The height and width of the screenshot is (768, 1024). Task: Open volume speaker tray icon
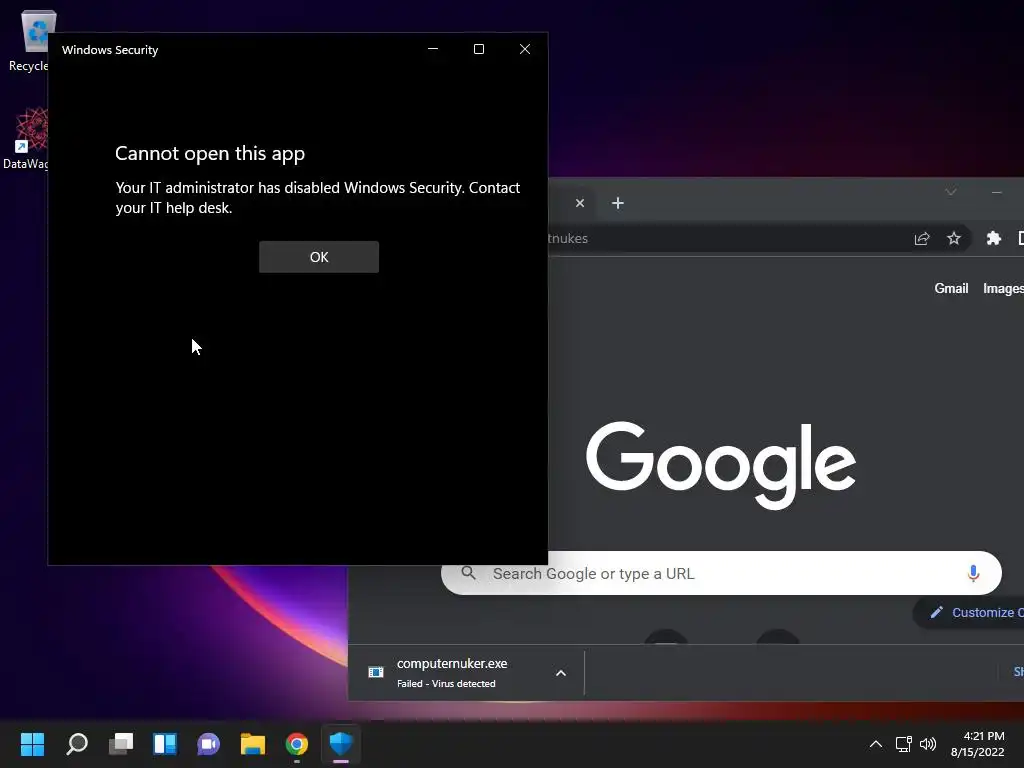point(927,744)
